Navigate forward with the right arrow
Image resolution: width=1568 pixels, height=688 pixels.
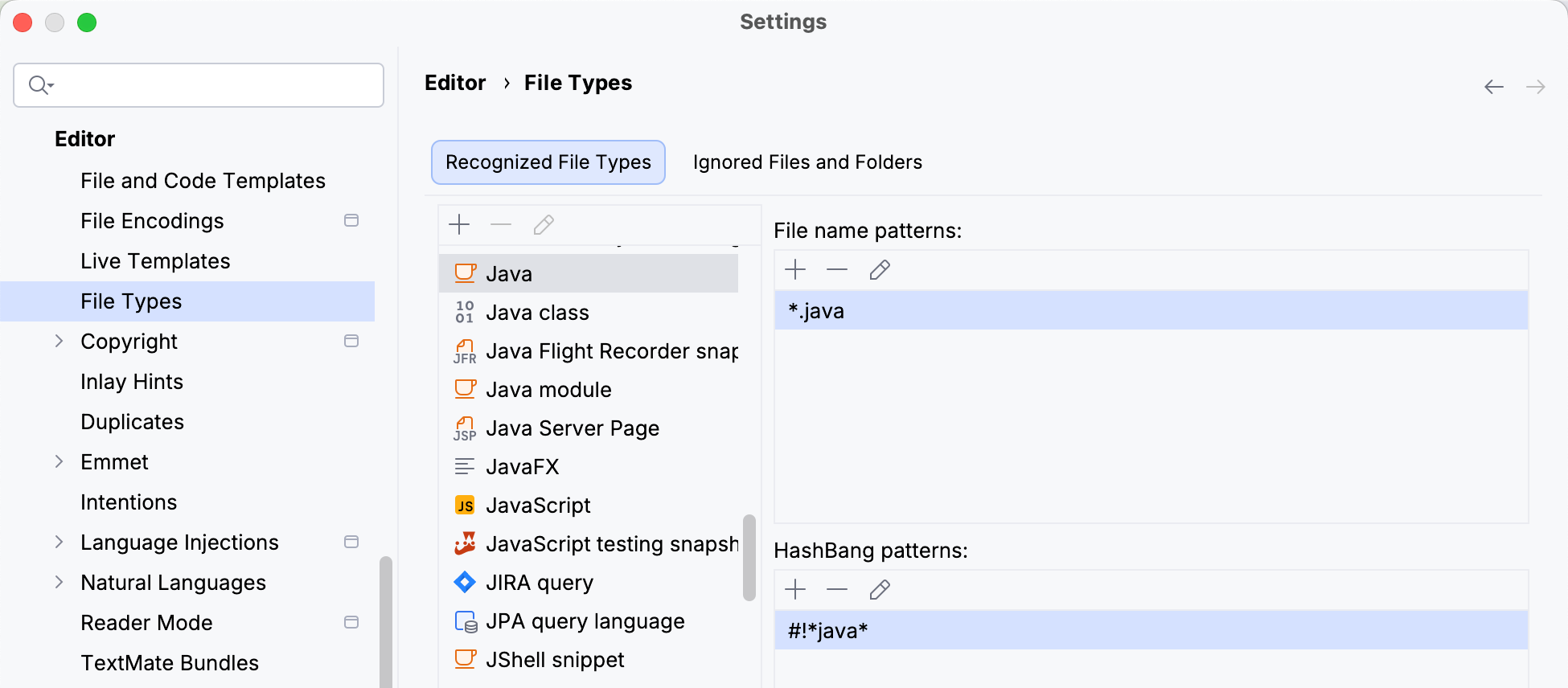point(1536,87)
